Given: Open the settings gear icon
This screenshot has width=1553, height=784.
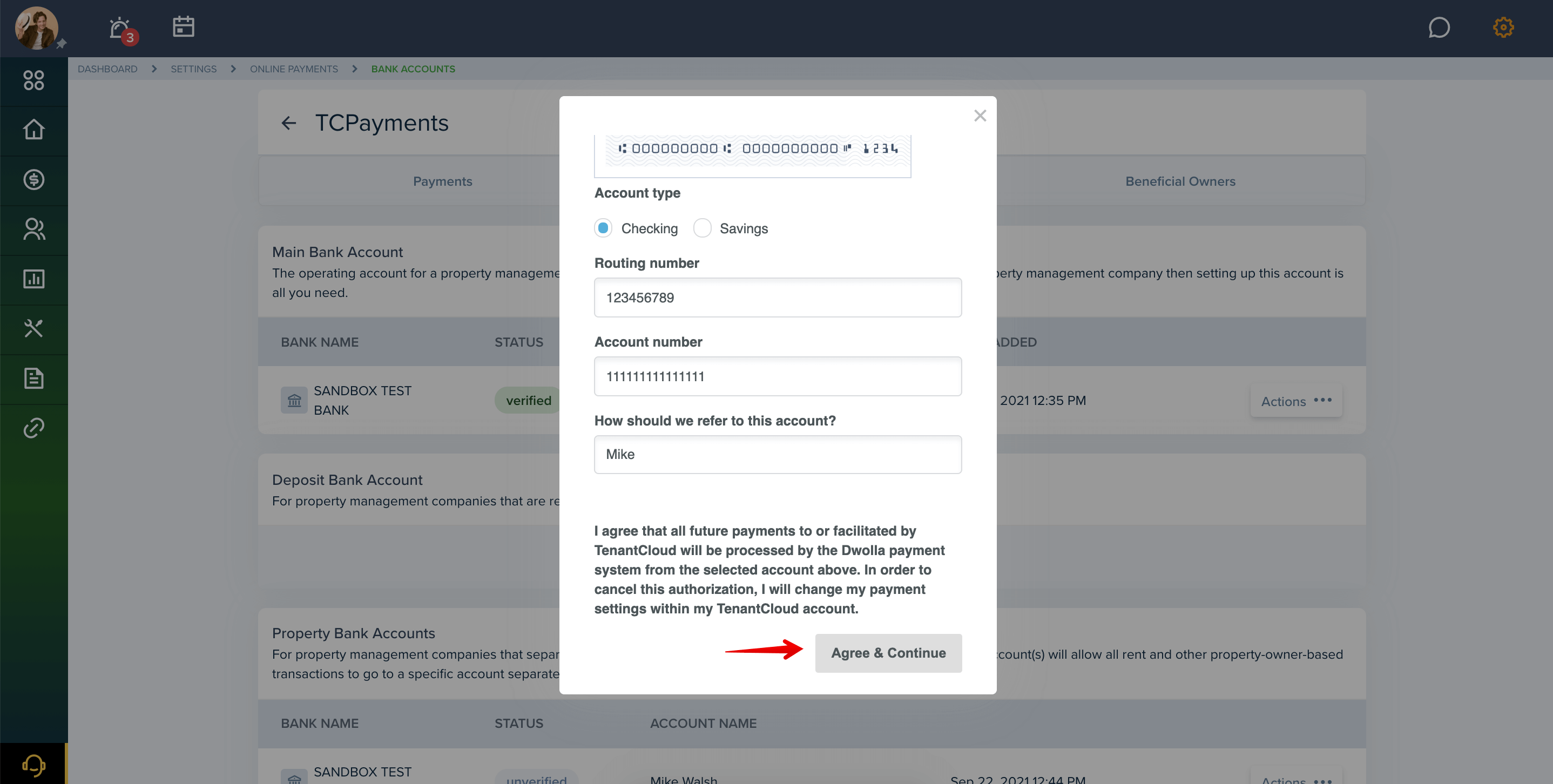Looking at the screenshot, I should (x=1503, y=27).
